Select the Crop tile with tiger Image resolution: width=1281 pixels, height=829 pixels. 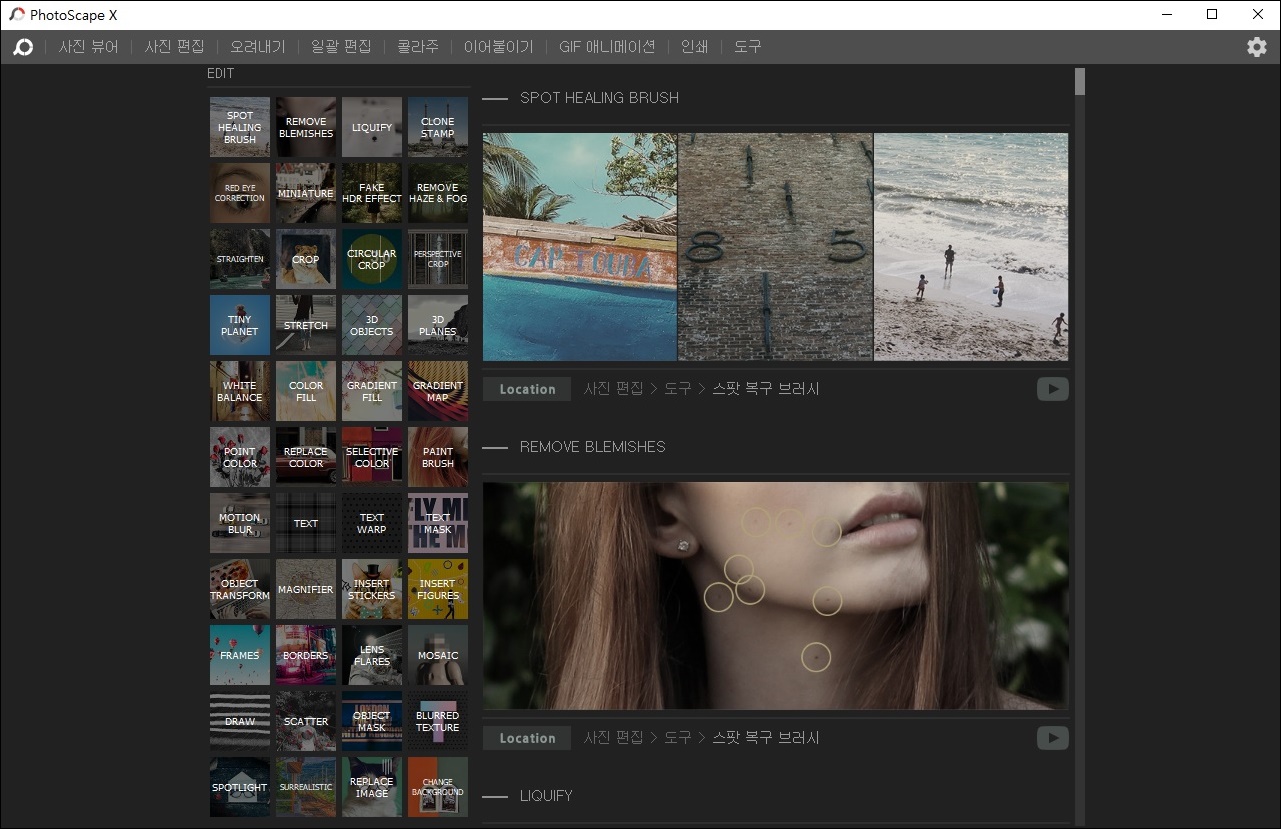pos(306,259)
